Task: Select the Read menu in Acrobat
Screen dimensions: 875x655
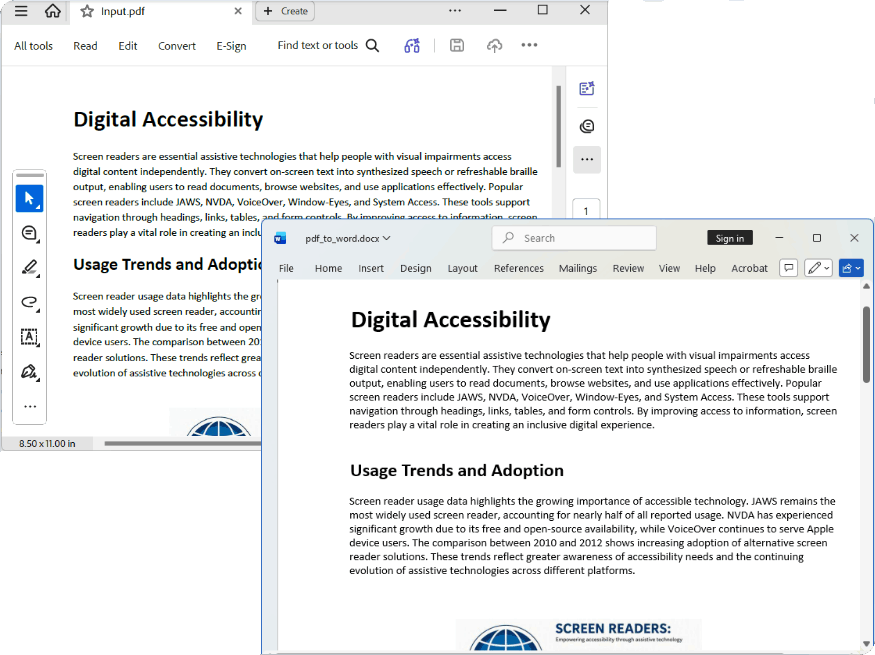Action: [85, 46]
